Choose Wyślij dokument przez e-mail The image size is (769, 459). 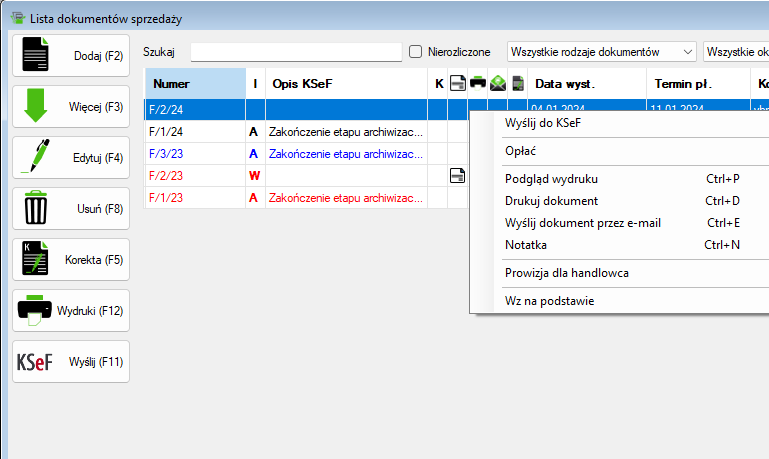click(583, 223)
